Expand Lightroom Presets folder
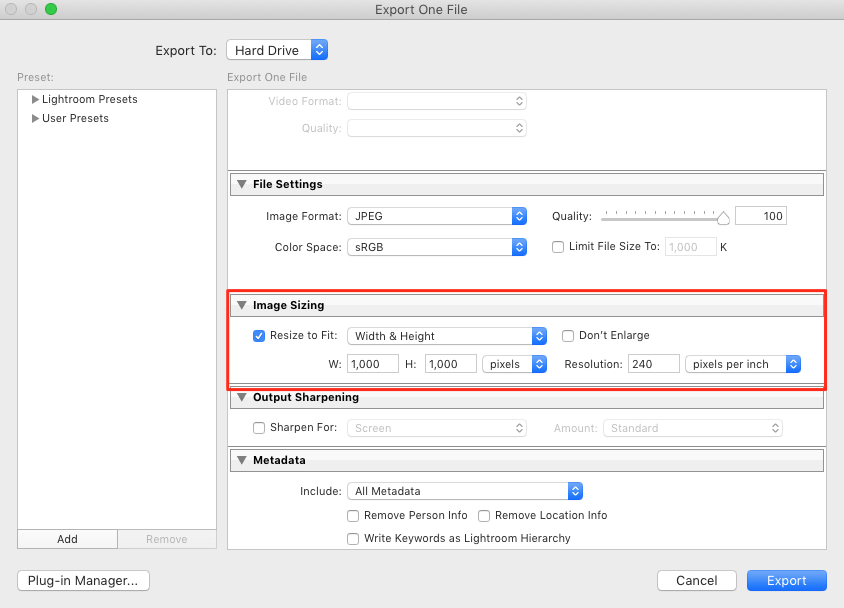844x608 pixels. 35,99
